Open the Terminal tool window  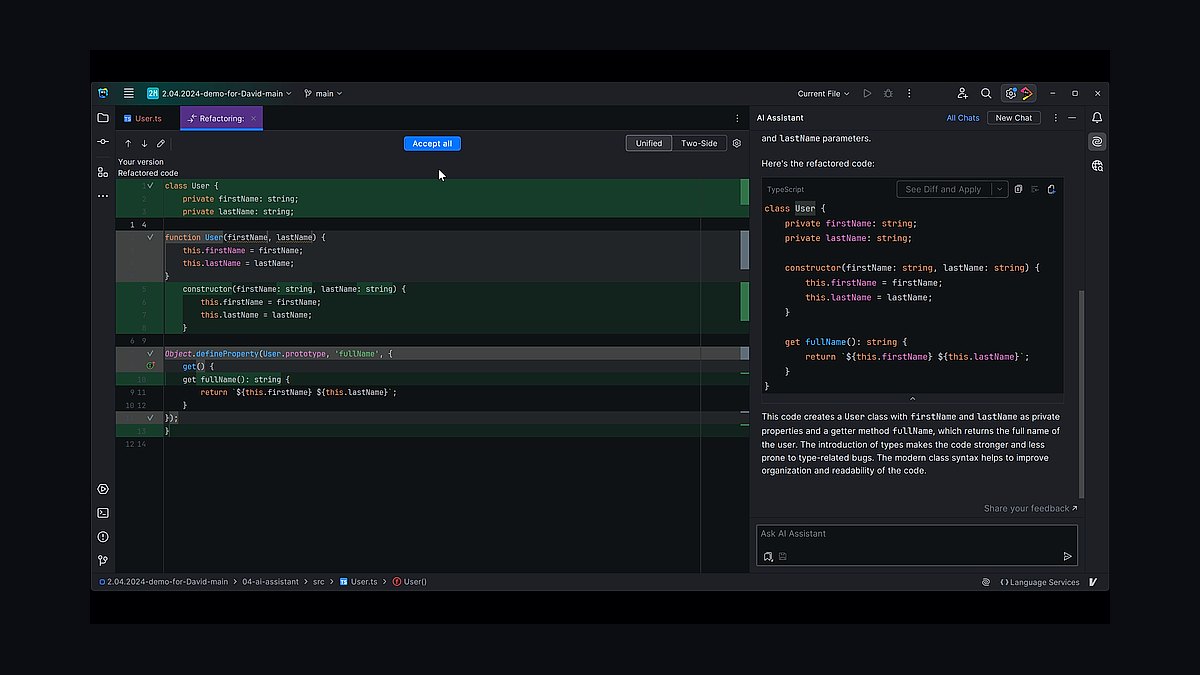[103, 513]
